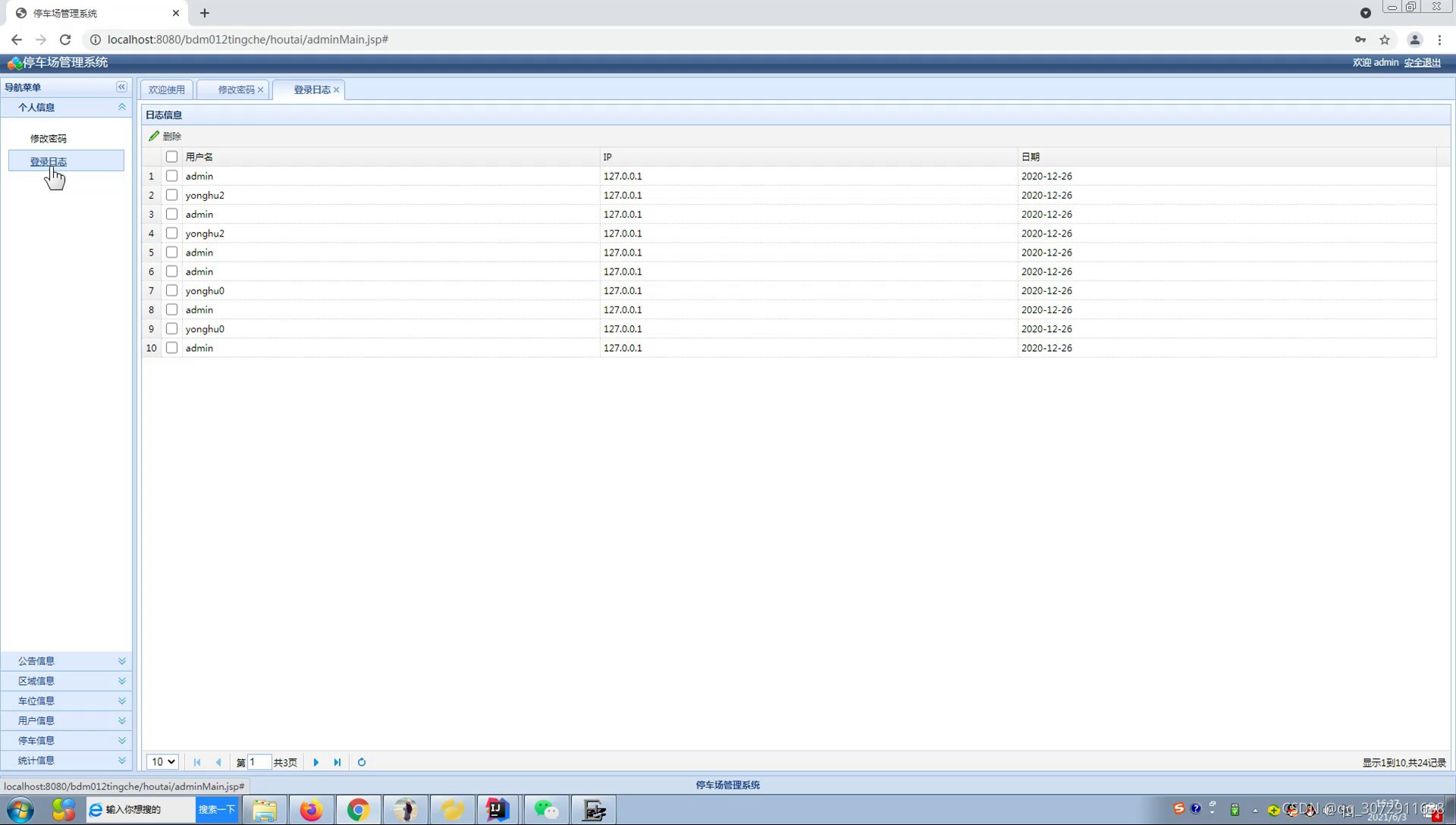Expand 统计信息 section
Screen dimensions: 1456x825
66,760
